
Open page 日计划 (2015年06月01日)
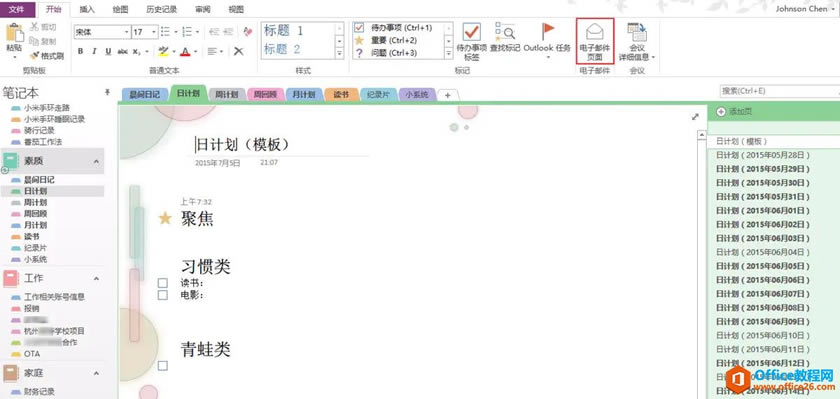coord(763,210)
